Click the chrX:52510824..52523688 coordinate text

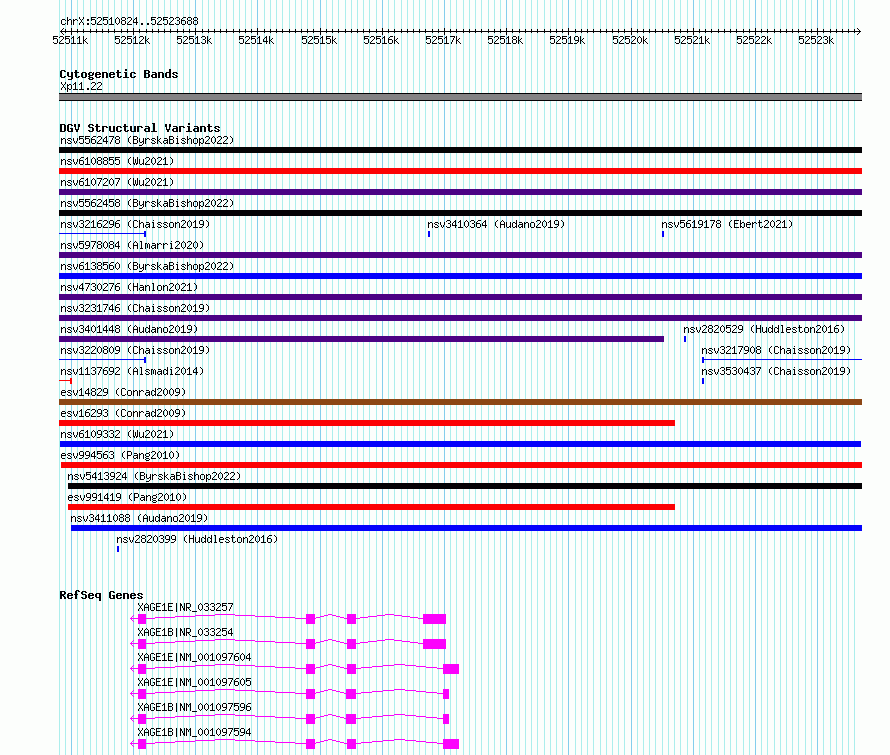point(129,22)
